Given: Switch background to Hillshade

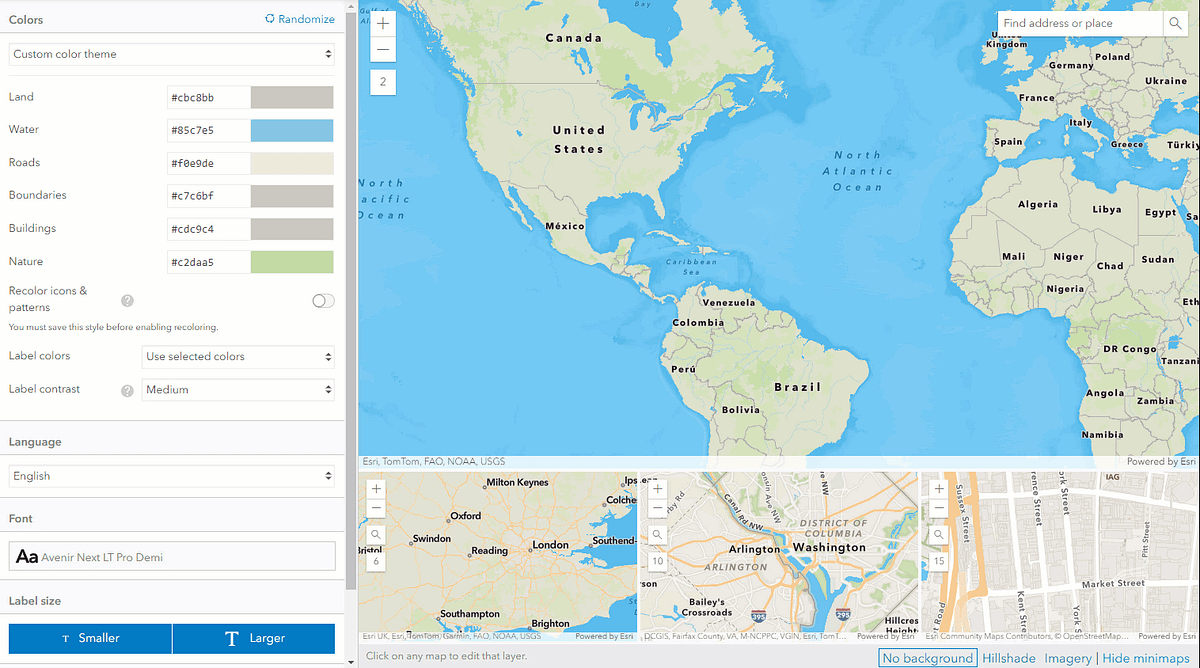Looking at the screenshot, I should [x=1009, y=658].
